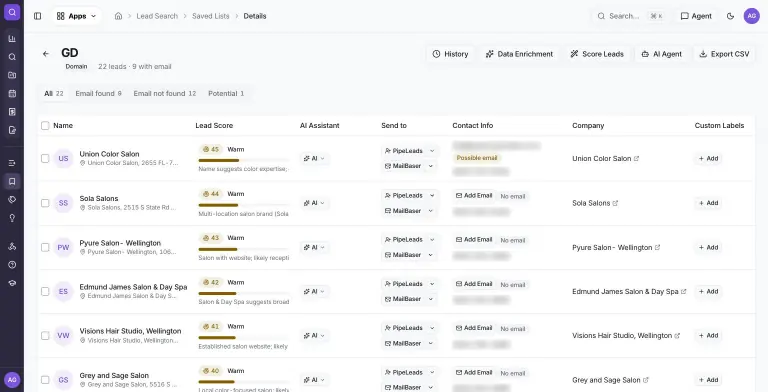Viewport: 768px width, 392px height.
Task: Open external link icon beside Grey and Sage Salon company
Action: click(646, 380)
